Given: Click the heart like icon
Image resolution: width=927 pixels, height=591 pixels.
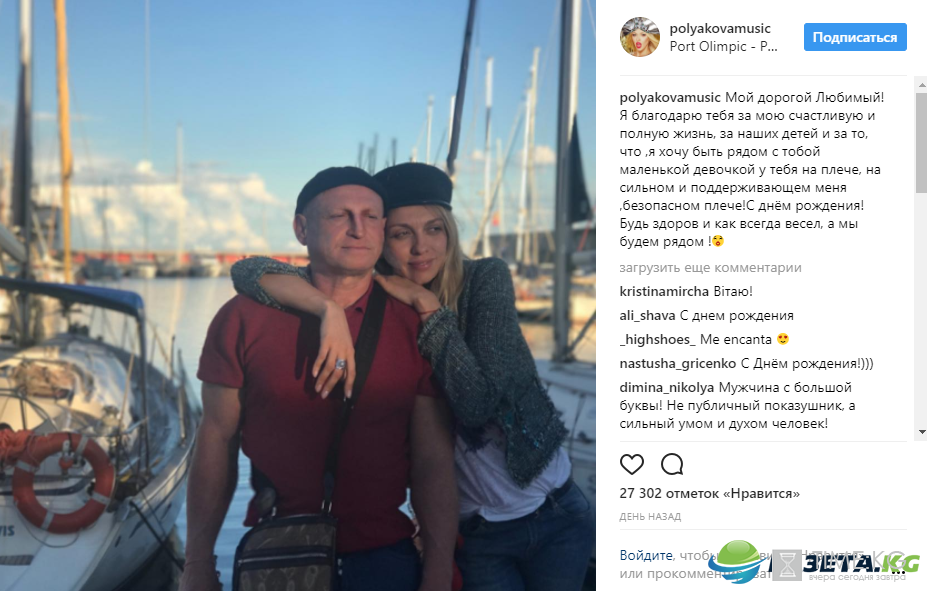Looking at the screenshot, I should 631,465.
